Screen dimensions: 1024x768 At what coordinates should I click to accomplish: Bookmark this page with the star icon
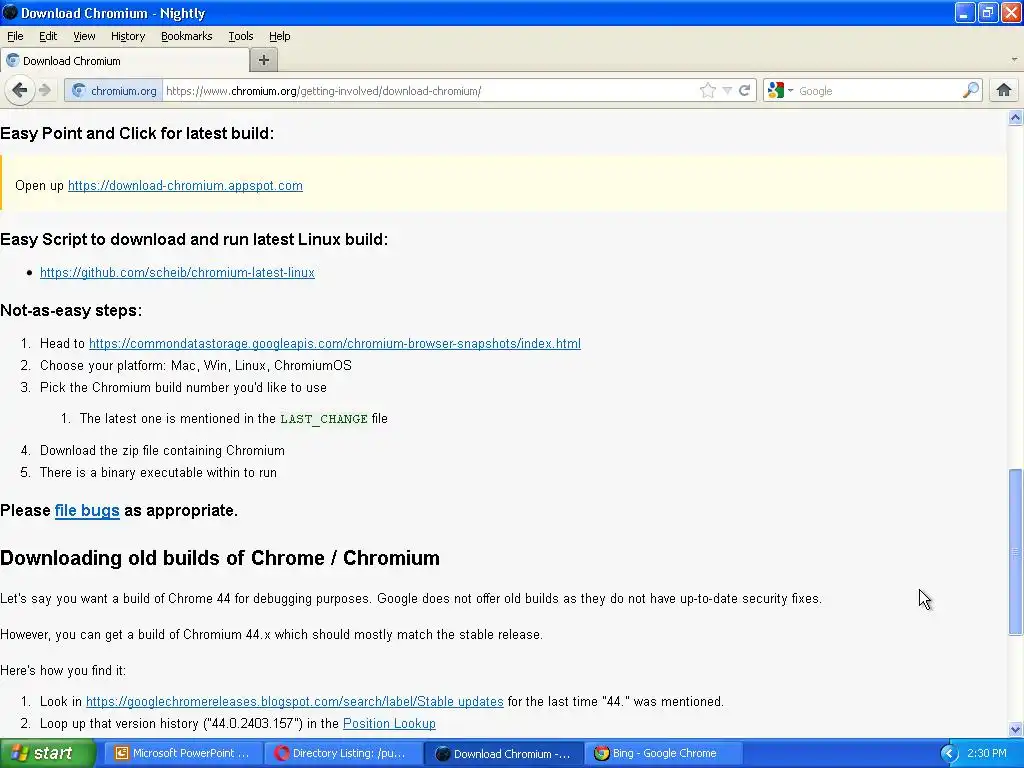pyautogui.click(x=707, y=91)
